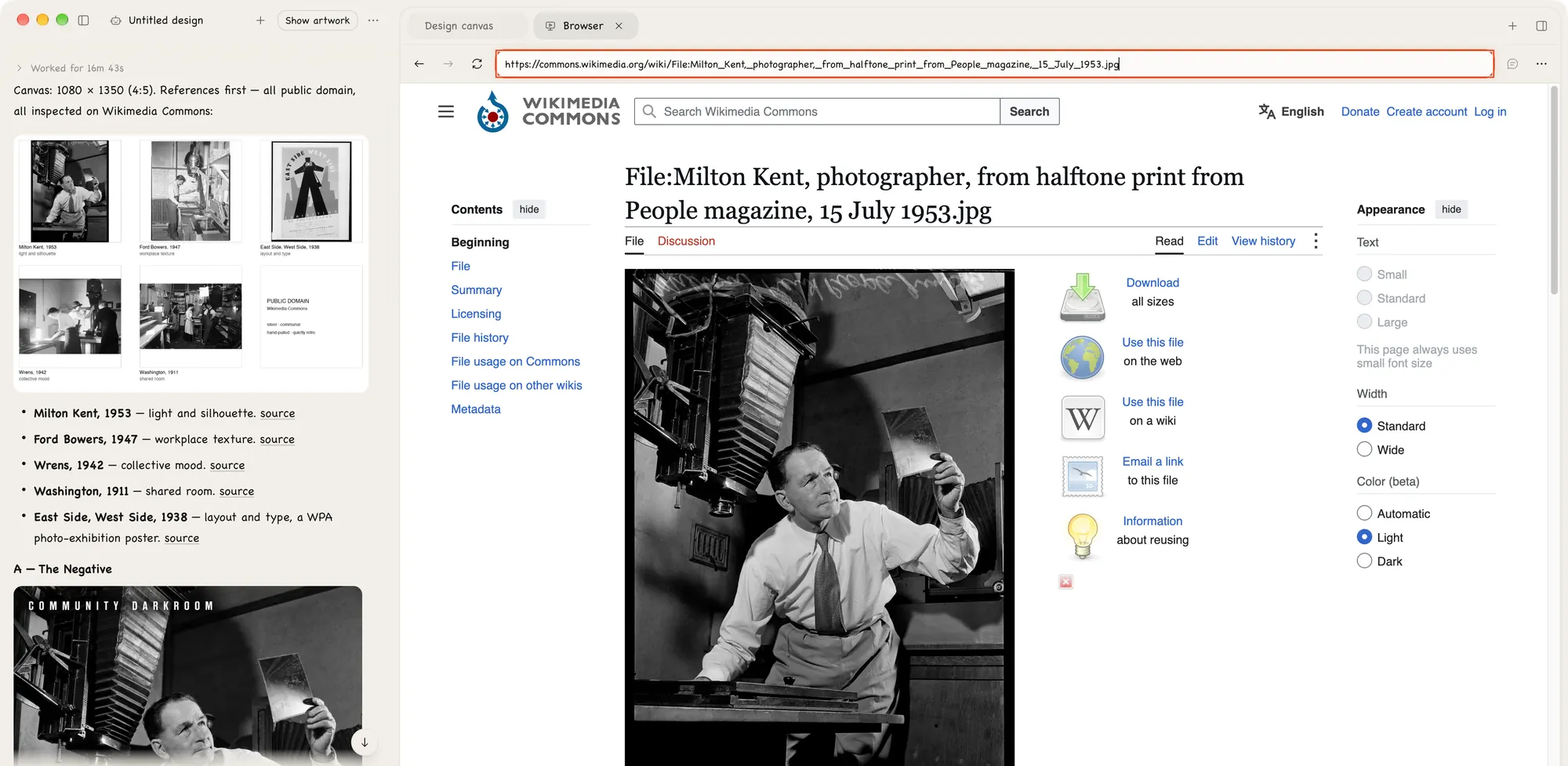Expand the 'Worked for 16m 43s' chevron
The image size is (1568, 766).
20,68
